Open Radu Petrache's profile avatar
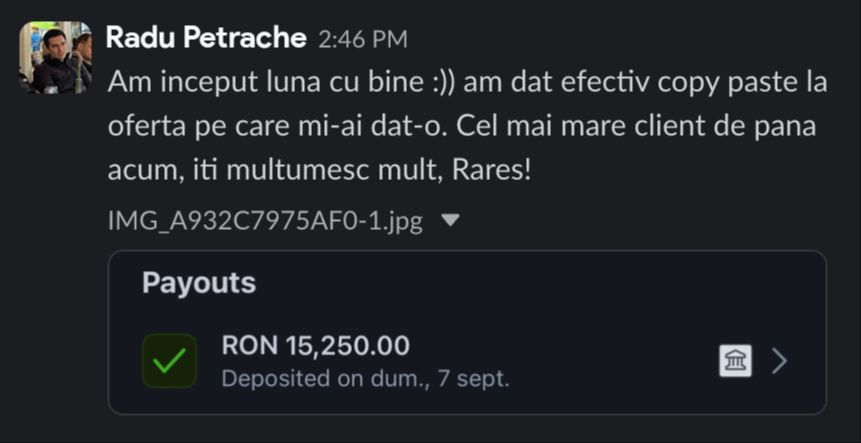 55,57
